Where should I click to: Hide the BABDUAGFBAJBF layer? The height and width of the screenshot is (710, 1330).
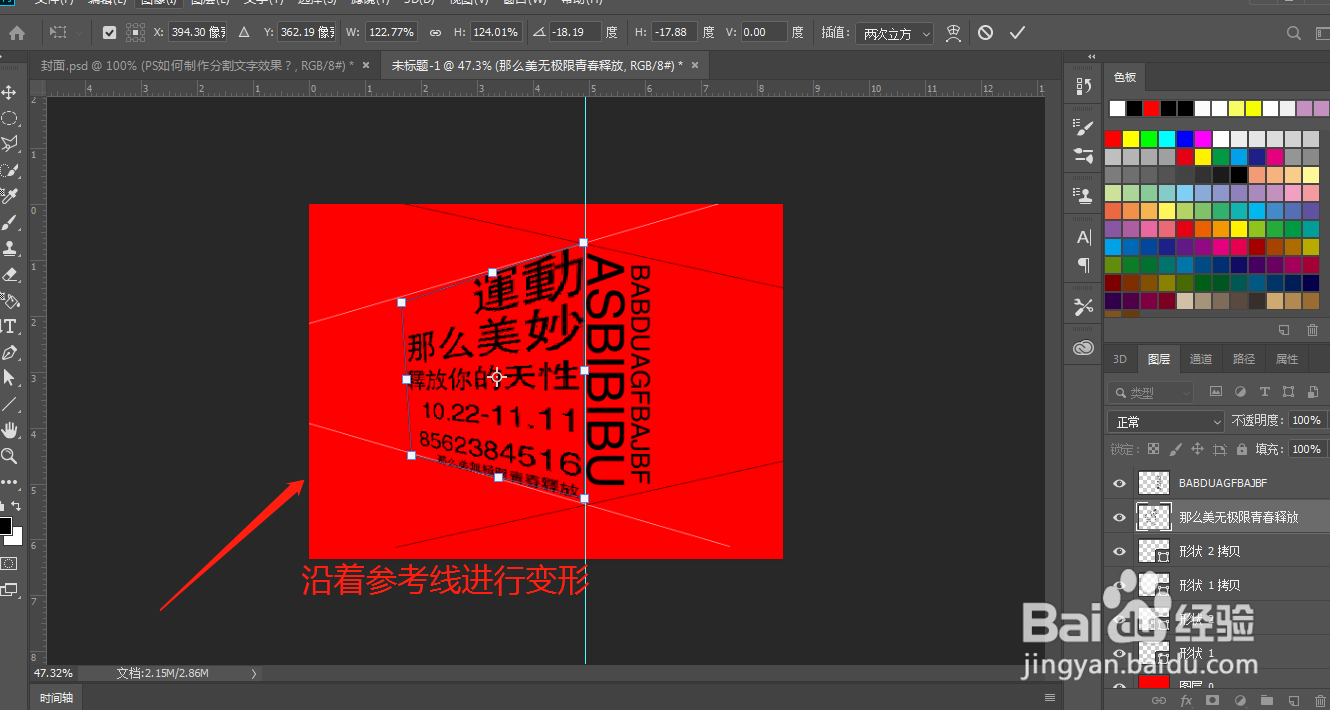click(x=1119, y=483)
